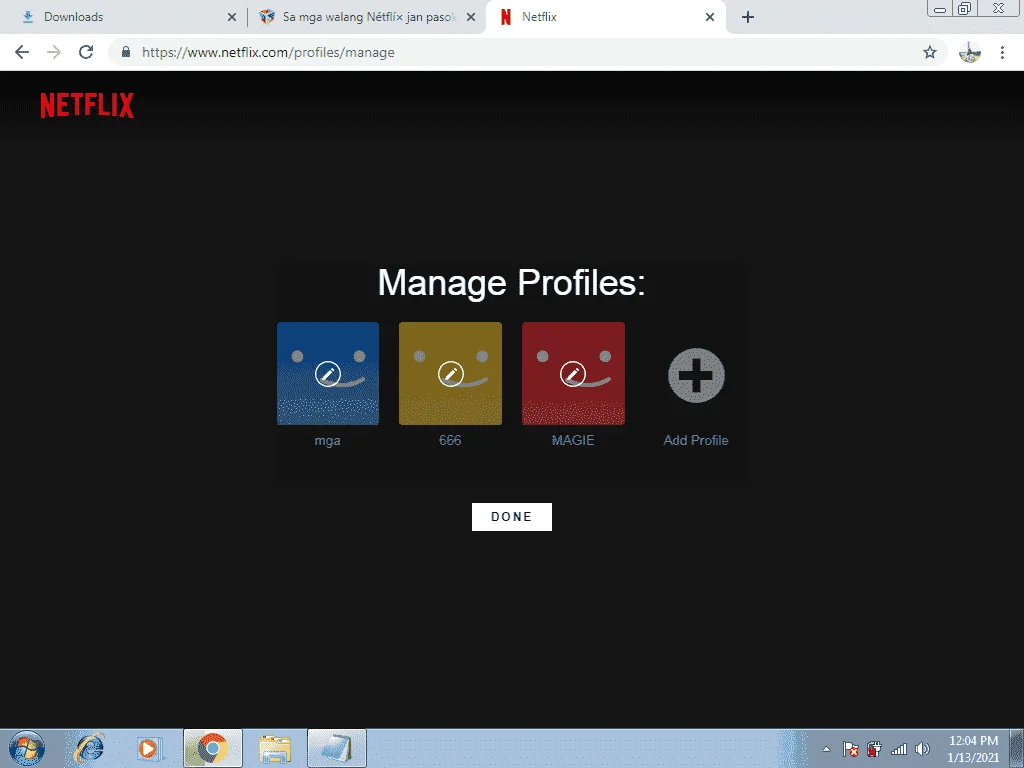
Task: Click the Add Profile label
Action: pyautogui.click(x=696, y=440)
